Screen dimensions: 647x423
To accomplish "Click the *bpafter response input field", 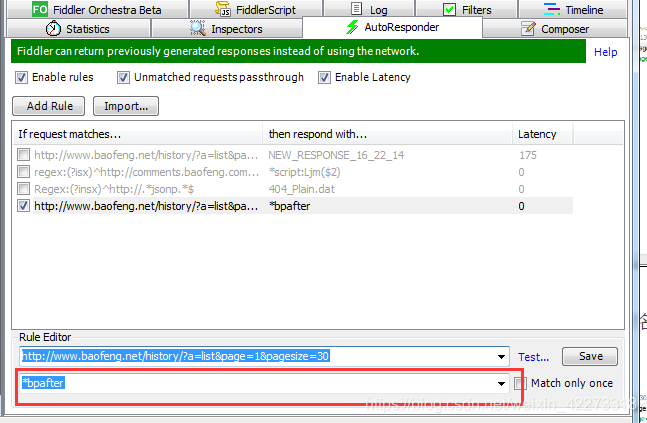I will pos(264,383).
